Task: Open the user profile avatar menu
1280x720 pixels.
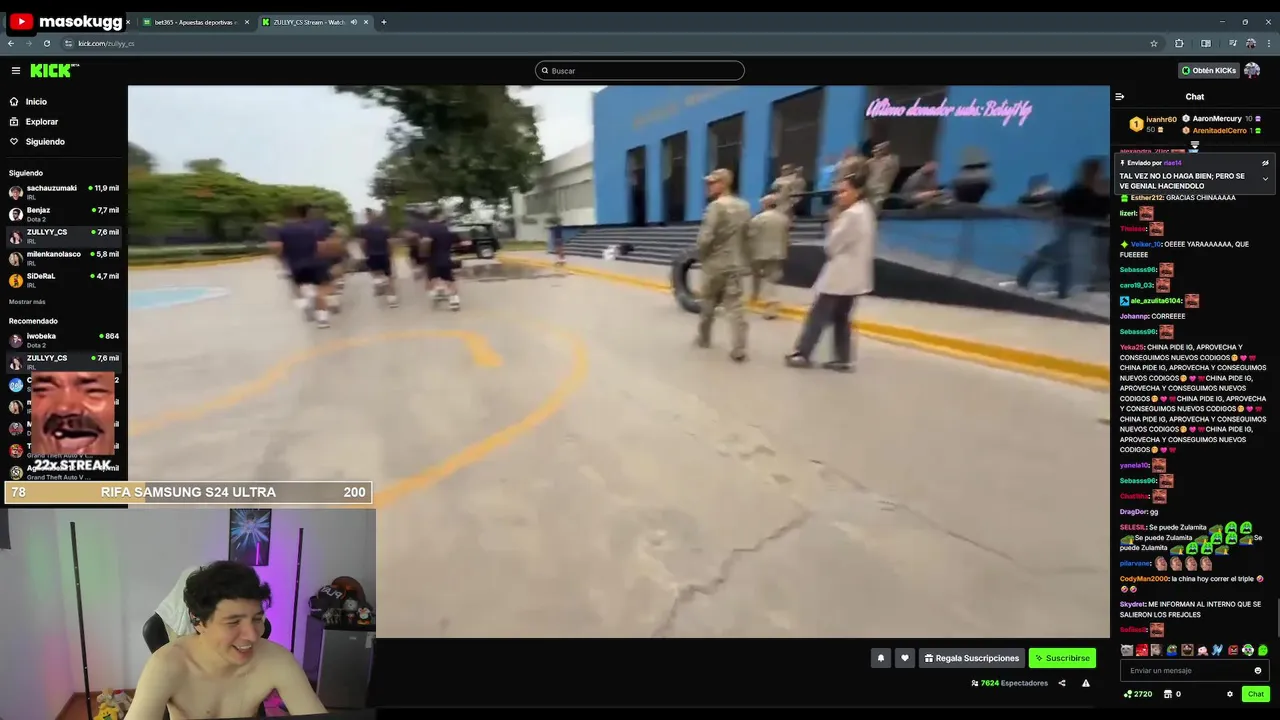Action: point(1252,70)
